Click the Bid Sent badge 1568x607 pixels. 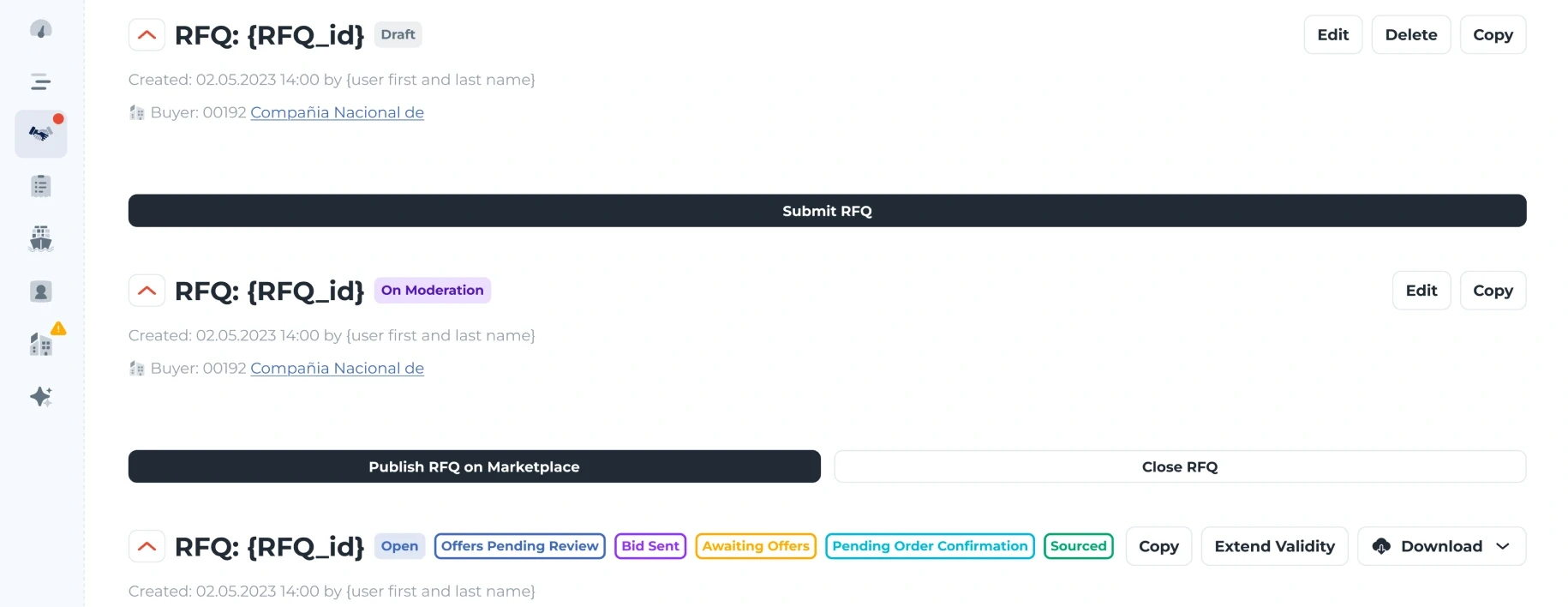coord(650,546)
